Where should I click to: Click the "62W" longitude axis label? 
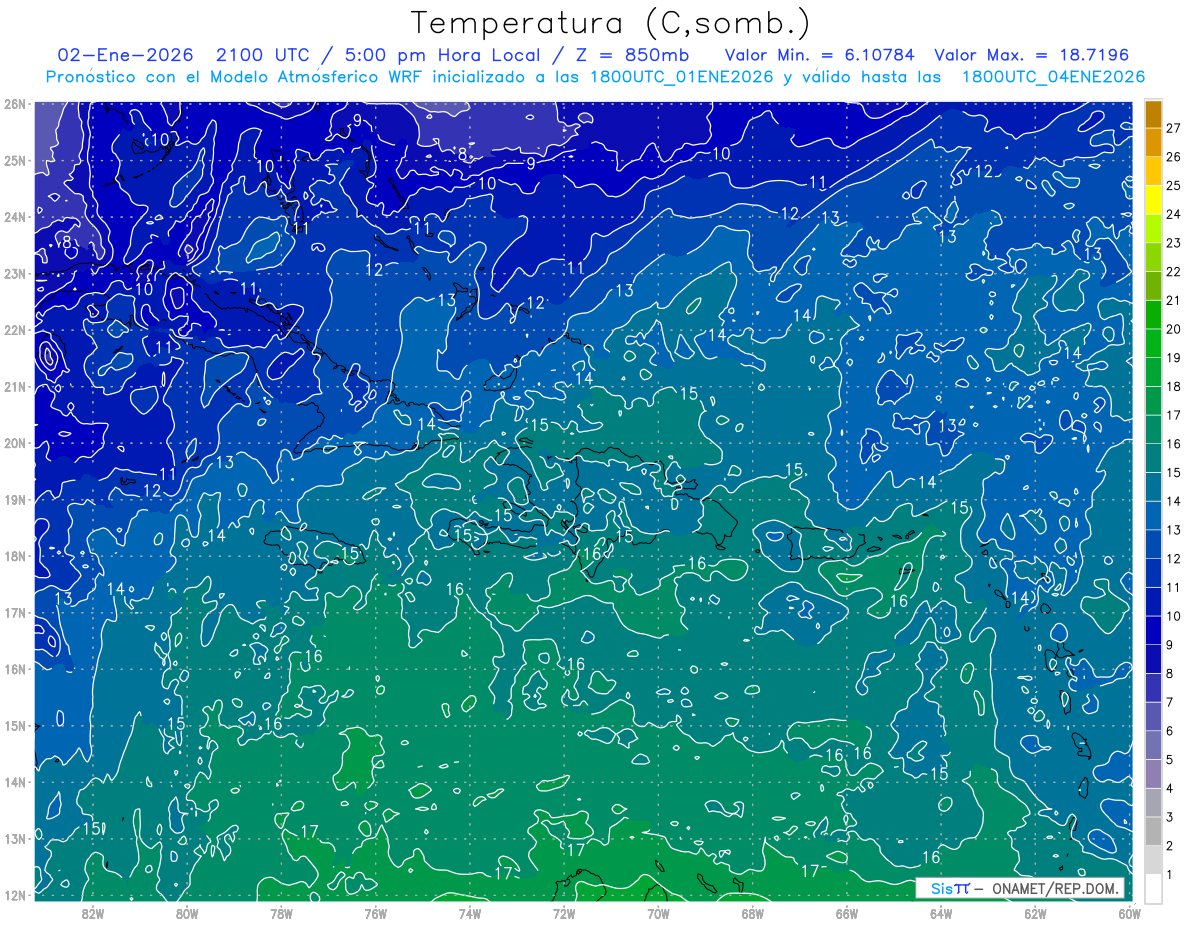pos(1035,912)
